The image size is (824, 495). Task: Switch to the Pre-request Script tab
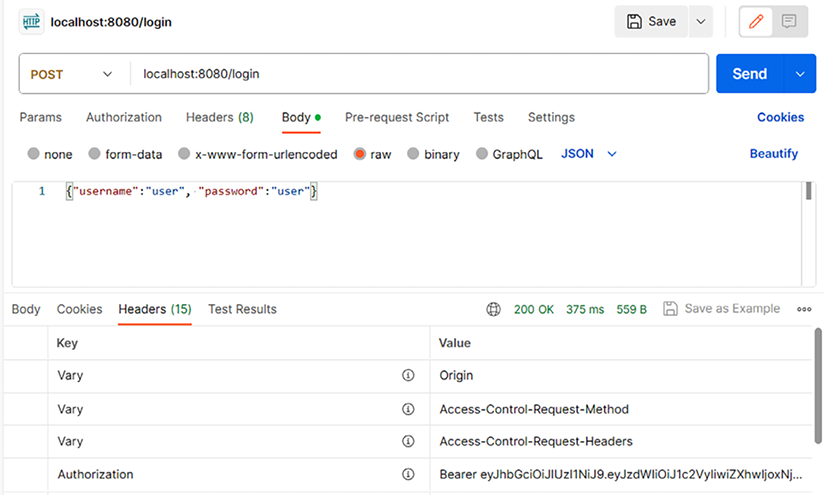(397, 117)
